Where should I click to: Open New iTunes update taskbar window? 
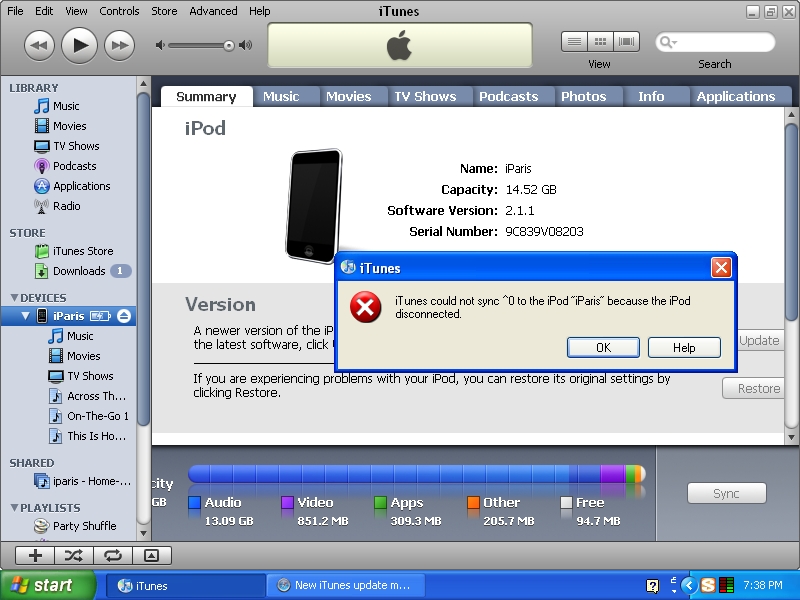(345, 585)
